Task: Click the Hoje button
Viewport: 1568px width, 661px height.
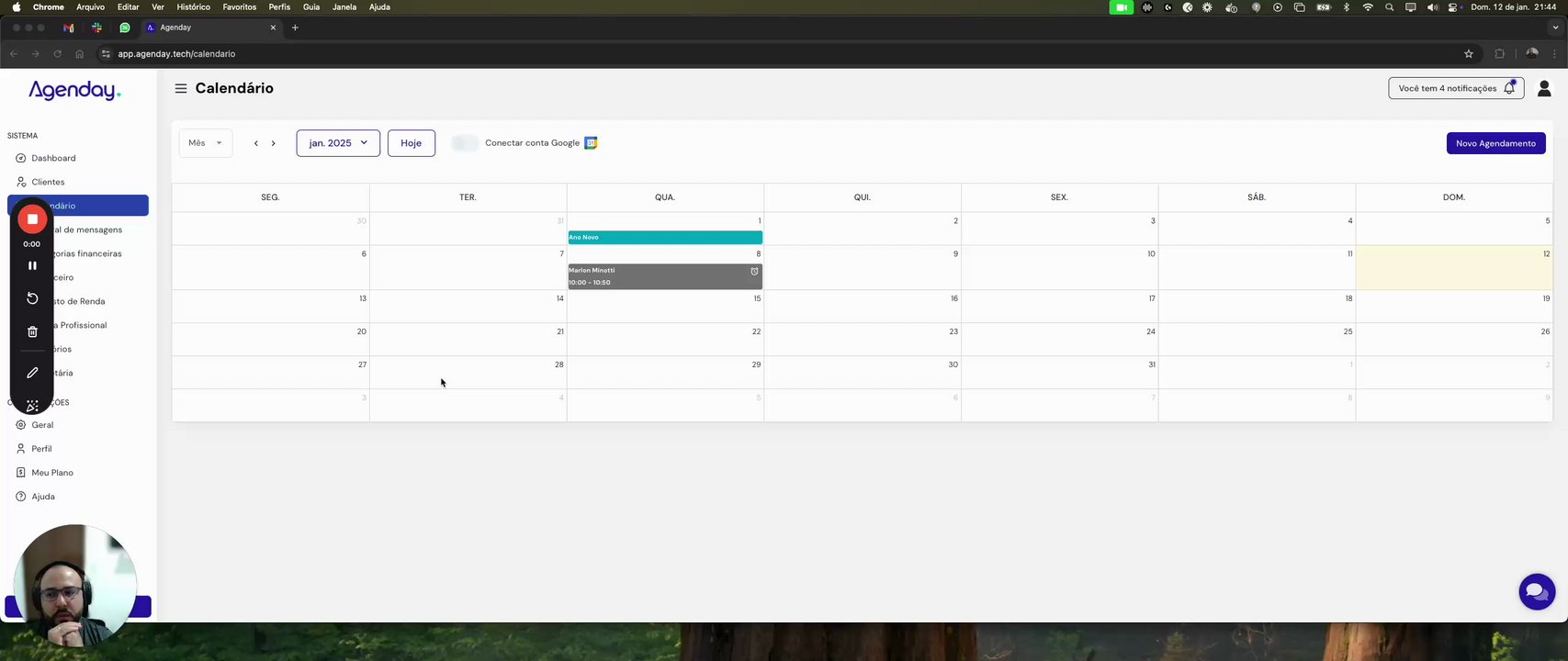Action: 412,143
